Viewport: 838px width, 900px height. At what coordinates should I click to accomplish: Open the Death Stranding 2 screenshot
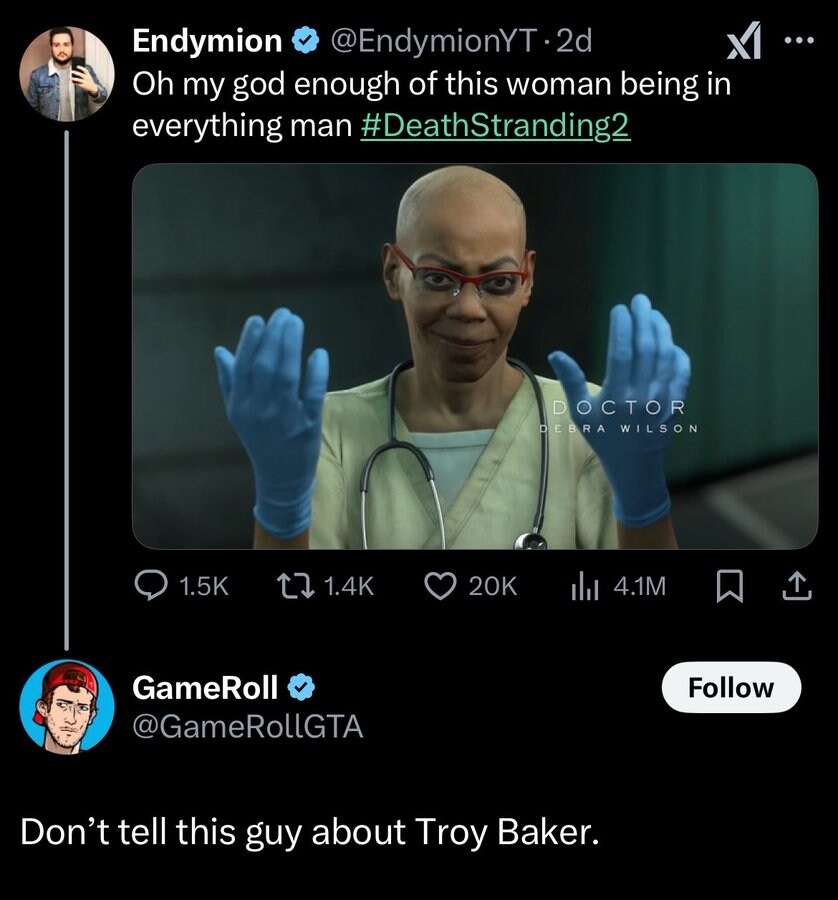475,356
